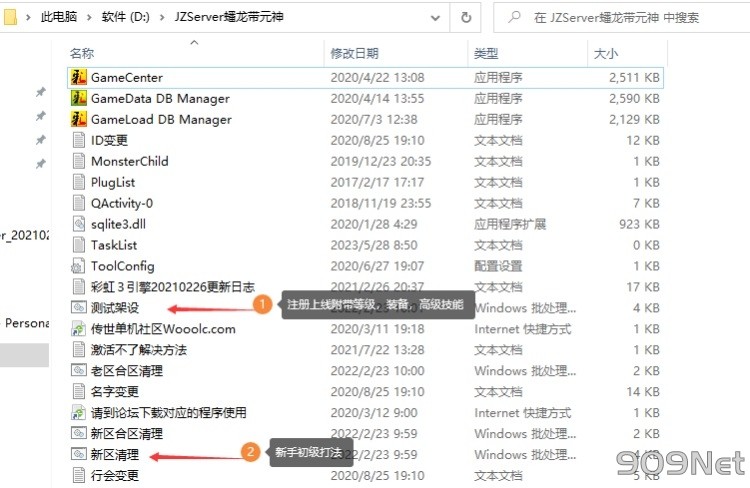Click the ToolConfig settings file icon

[79, 266]
